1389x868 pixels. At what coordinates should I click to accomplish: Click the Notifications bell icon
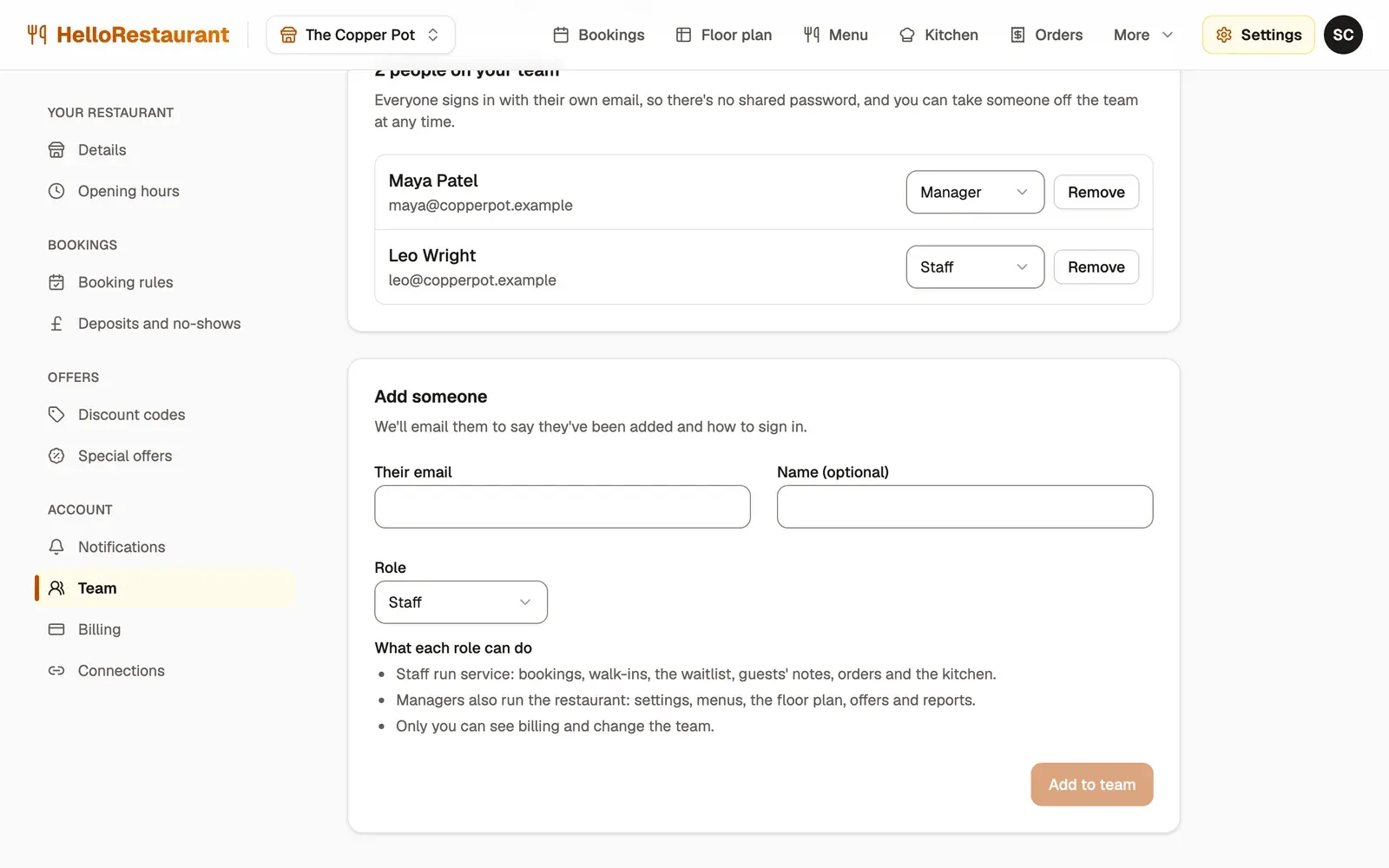point(56,547)
